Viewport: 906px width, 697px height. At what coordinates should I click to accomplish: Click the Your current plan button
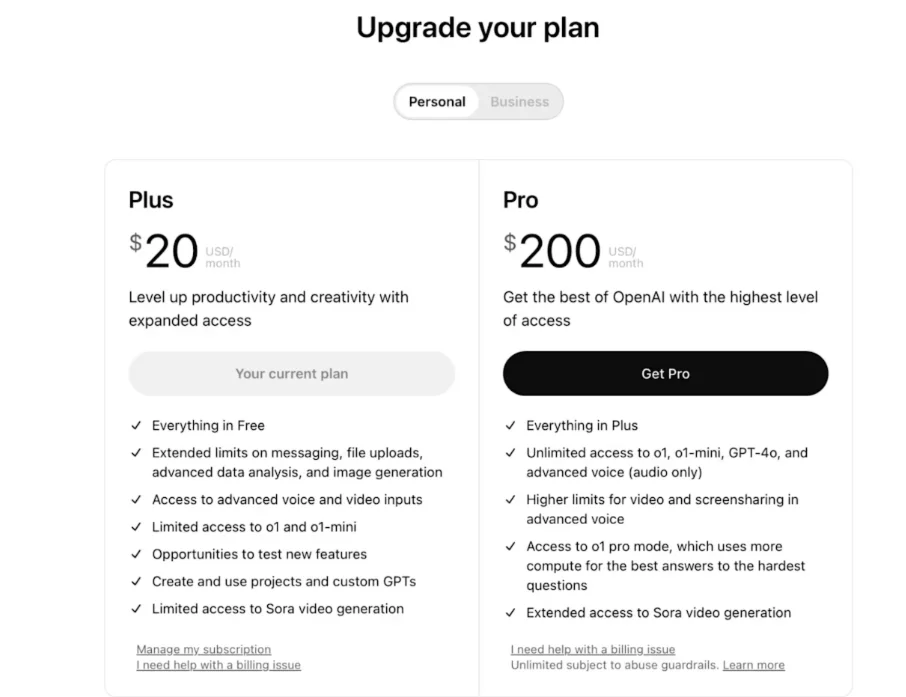tap(292, 373)
